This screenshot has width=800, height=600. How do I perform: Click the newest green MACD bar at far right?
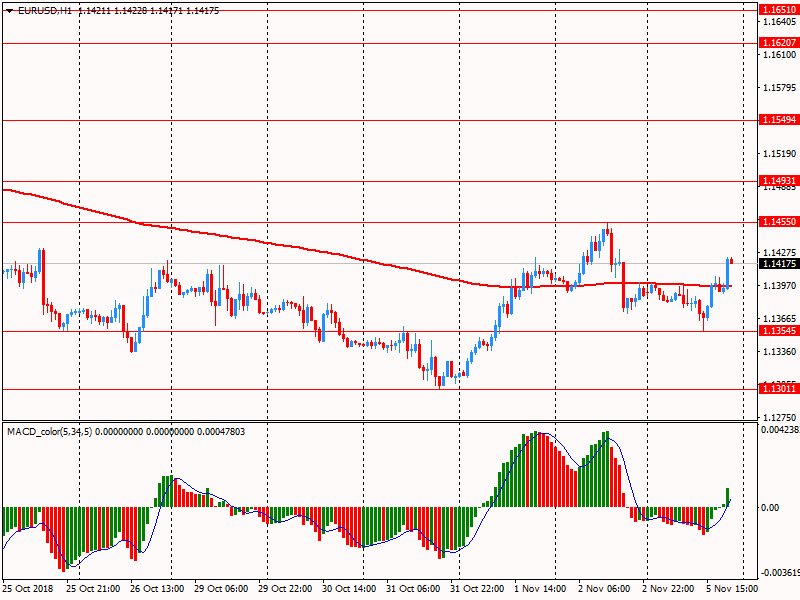pos(728,496)
